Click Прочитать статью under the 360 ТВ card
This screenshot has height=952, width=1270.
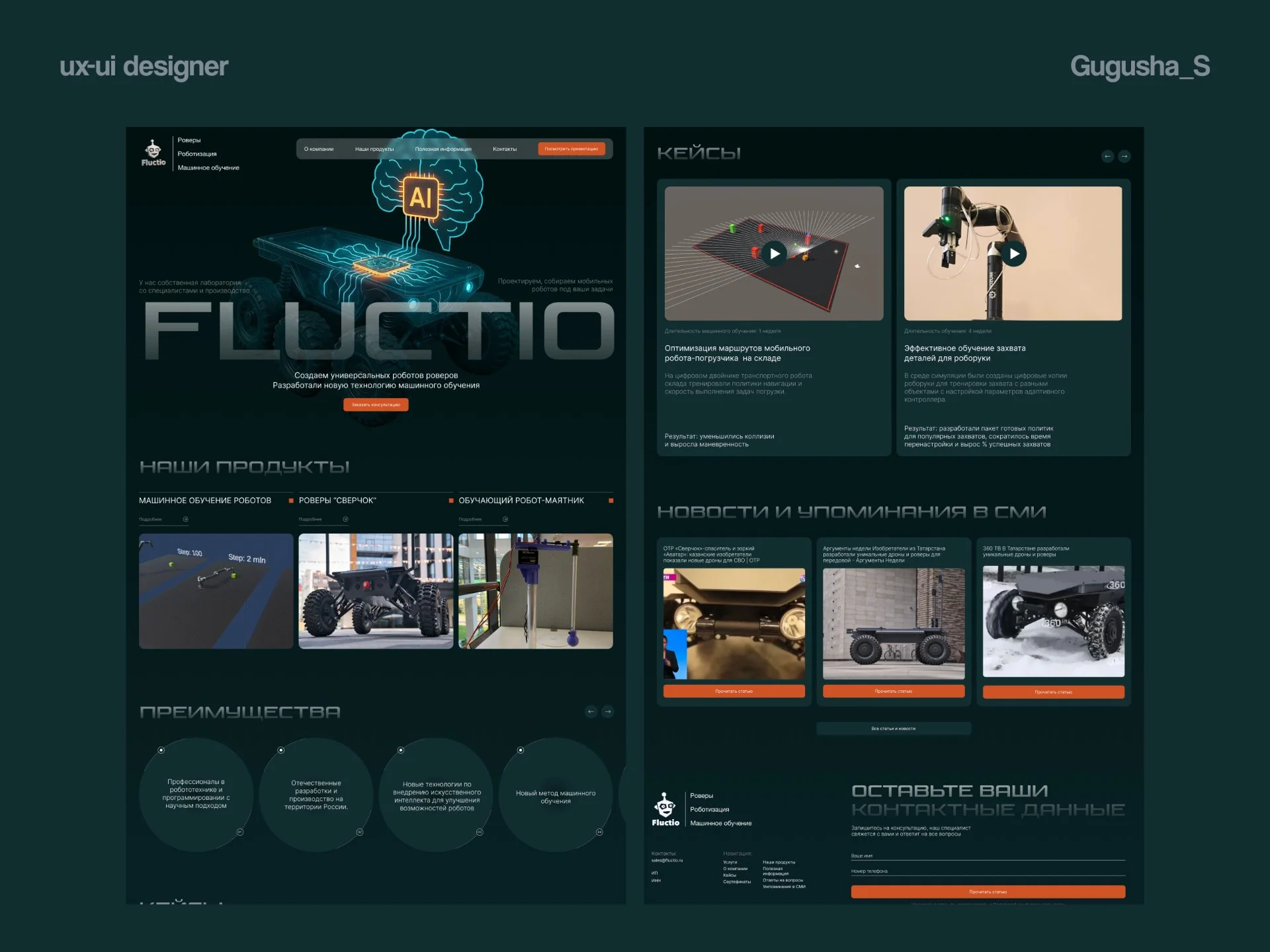pos(1054,692)
